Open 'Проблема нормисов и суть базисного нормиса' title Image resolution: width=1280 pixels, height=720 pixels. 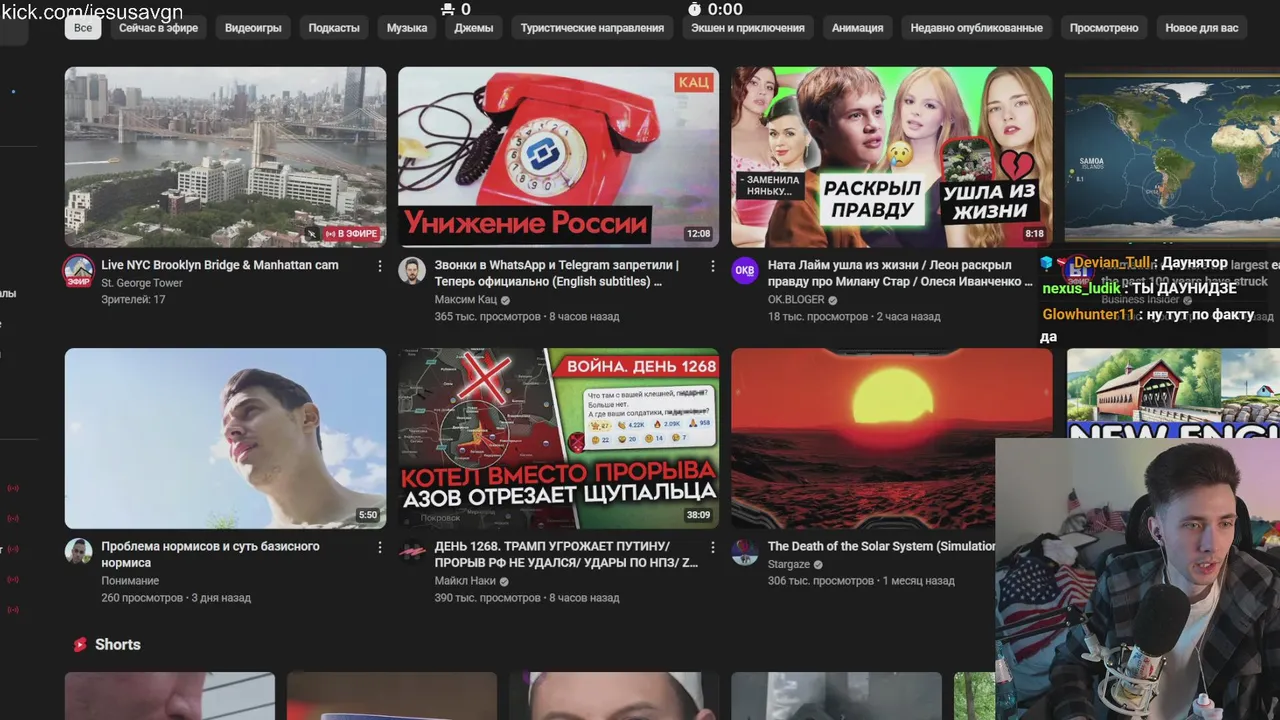(210, 554)
